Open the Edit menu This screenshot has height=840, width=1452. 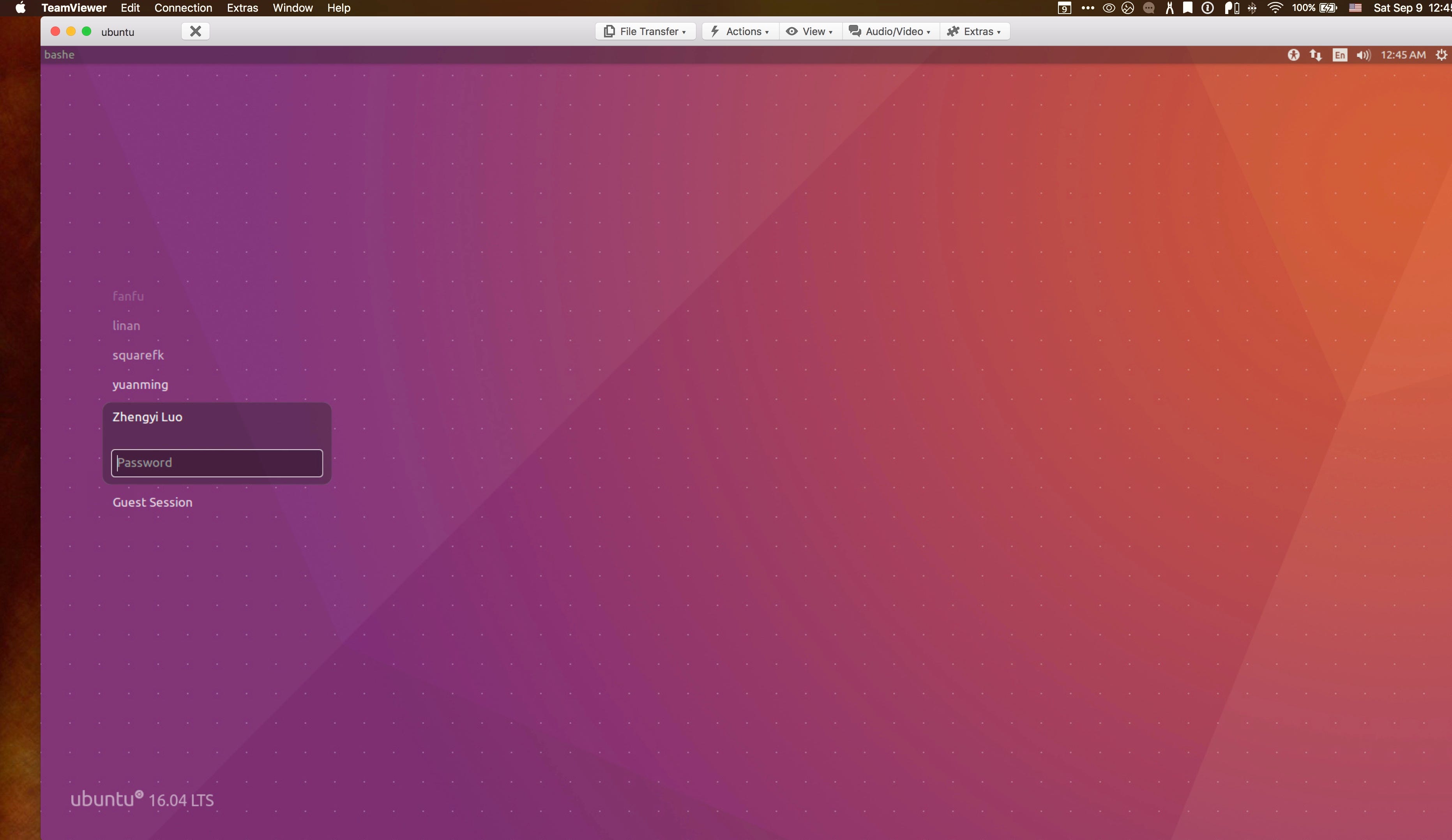coord(130,7)
